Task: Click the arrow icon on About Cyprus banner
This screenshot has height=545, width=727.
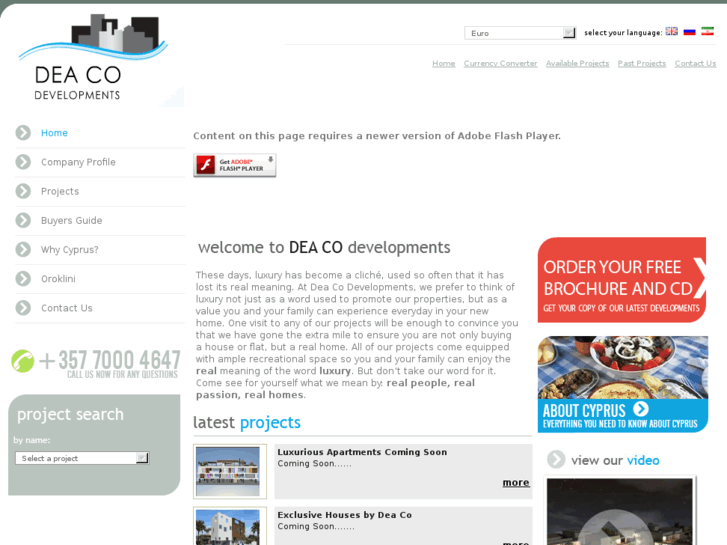Action: [641, 409]
